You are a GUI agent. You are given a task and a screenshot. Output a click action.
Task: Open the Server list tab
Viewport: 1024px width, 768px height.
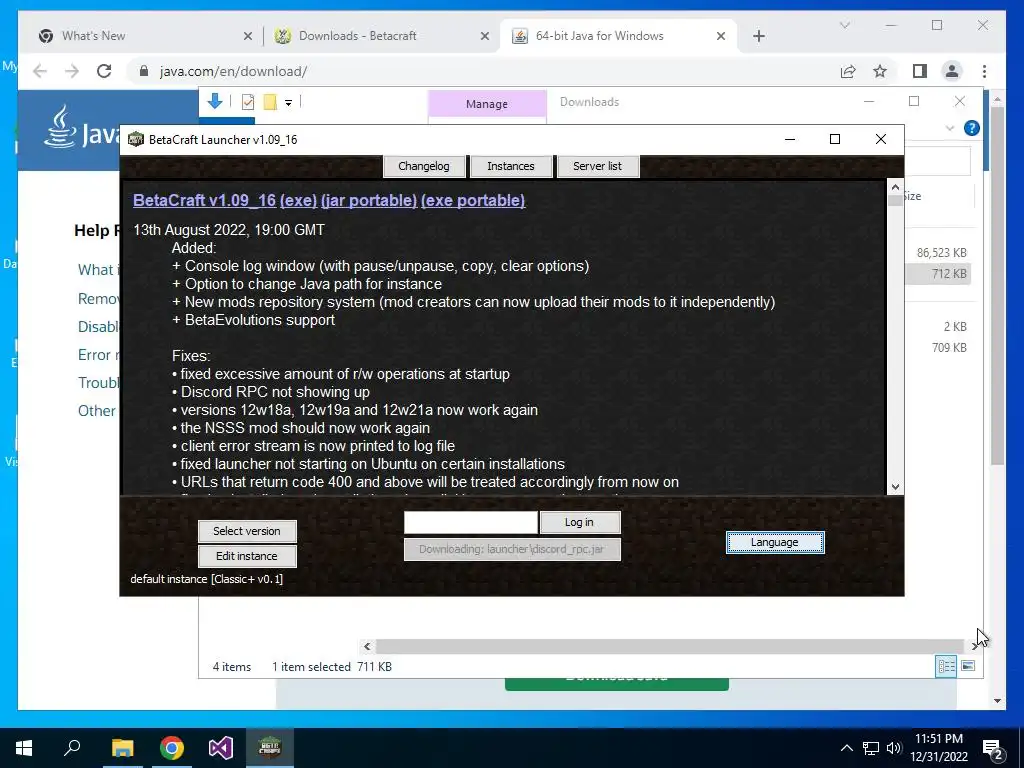tap(598, 166)
